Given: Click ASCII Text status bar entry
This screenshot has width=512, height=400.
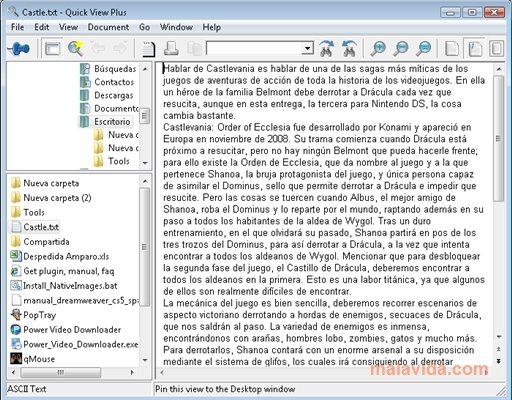Looking at the screenshot, I should point(27,389).
